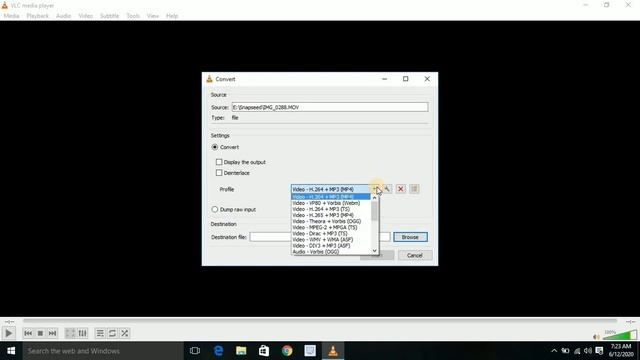The width and height of the screenshot is (640, 360).
Task: Open File Explorer from taskbar
Action: click(241, 351)
